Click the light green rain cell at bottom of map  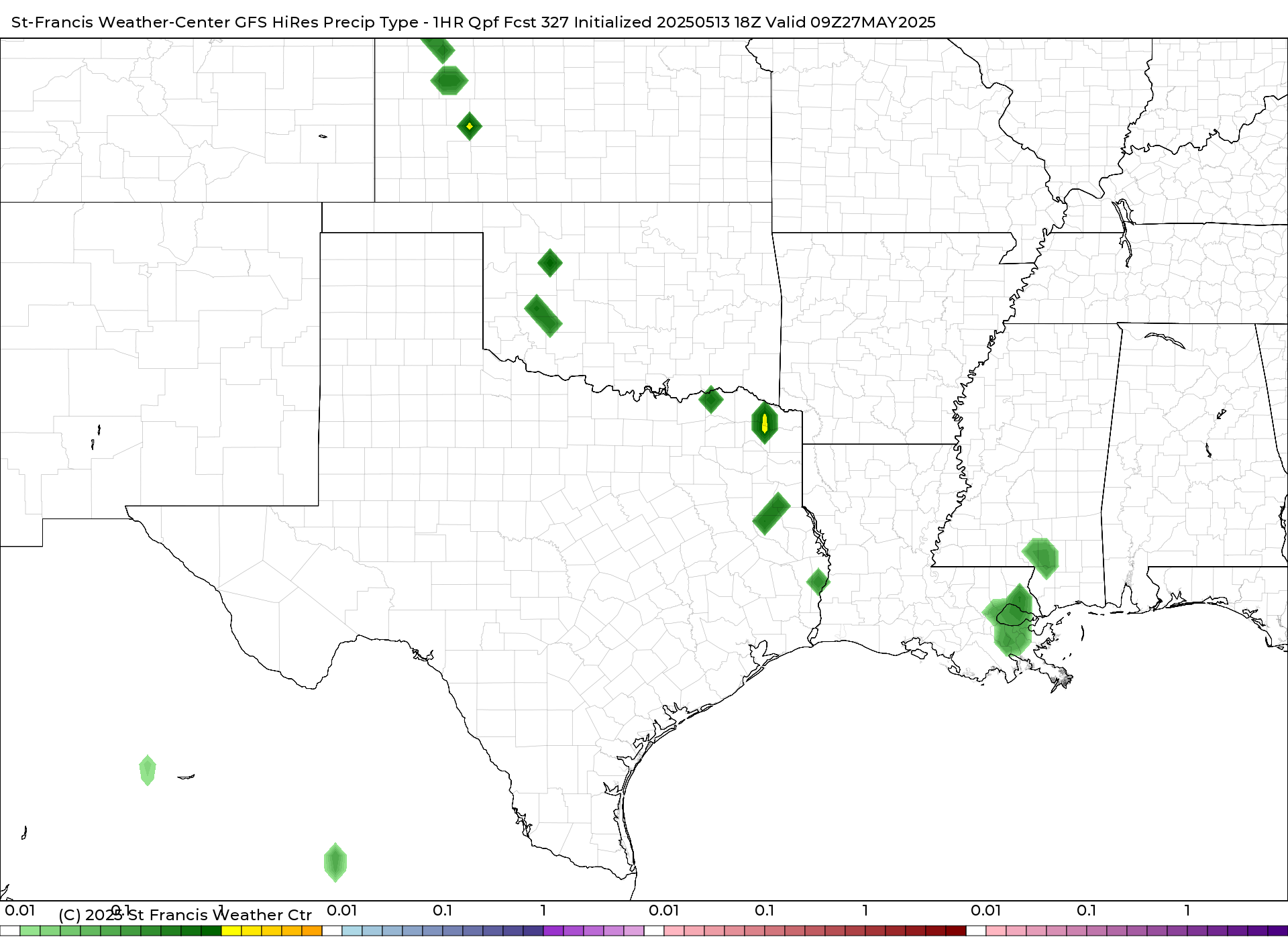coord(335,863)
